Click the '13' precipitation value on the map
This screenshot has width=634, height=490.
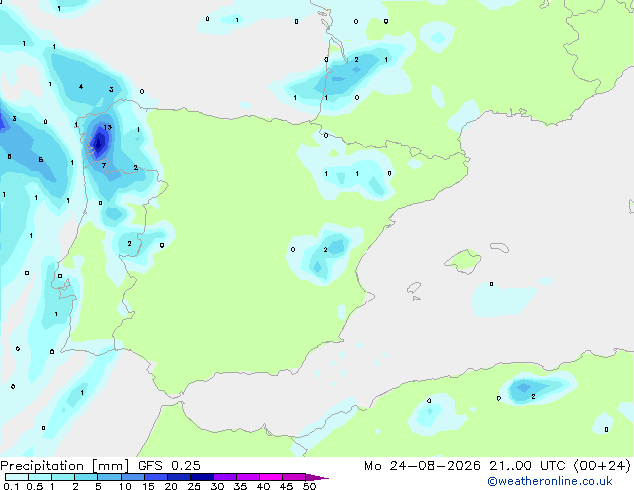(107, 127)
